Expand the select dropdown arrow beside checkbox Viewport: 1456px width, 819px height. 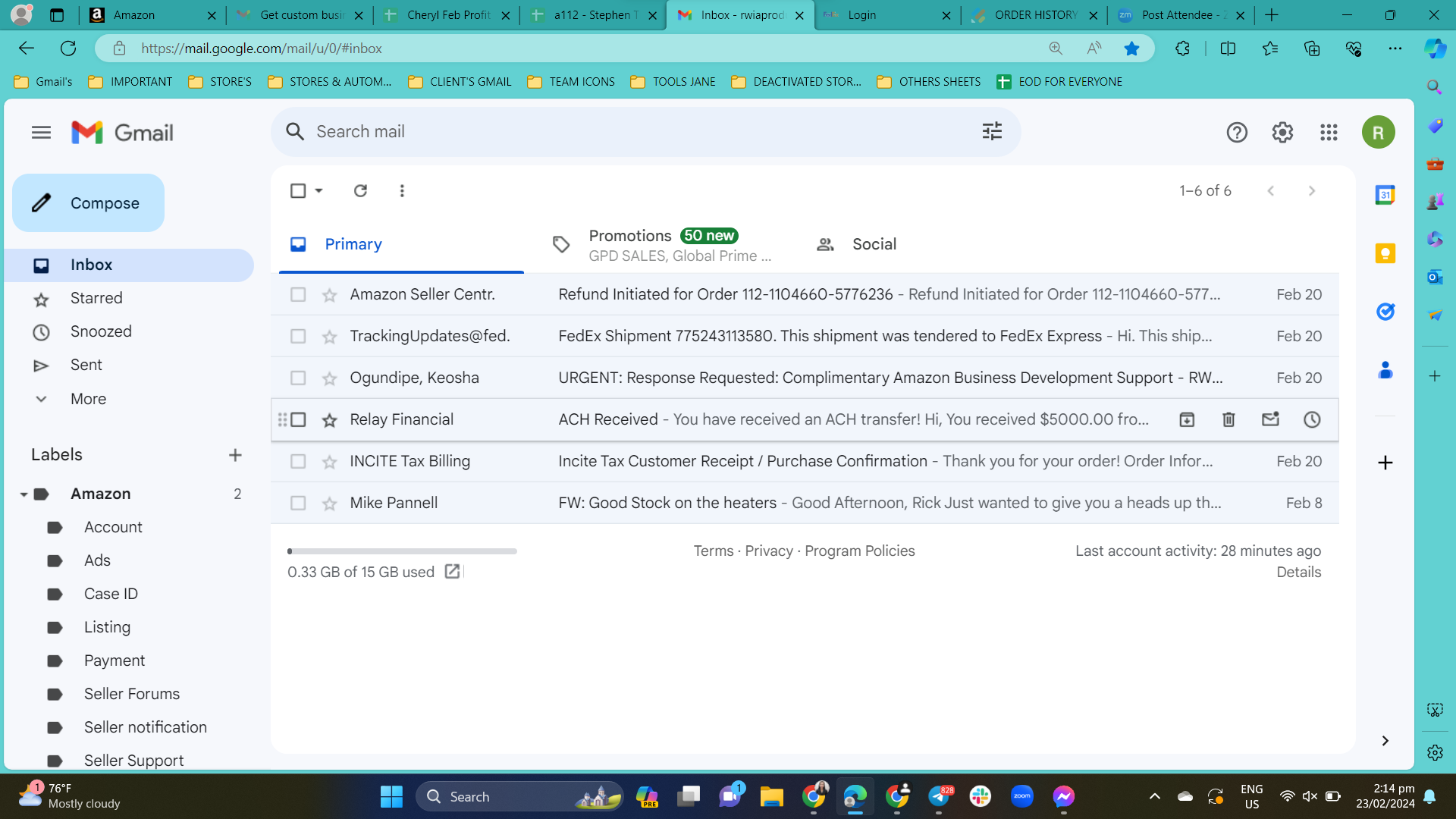click(x=319, y=191)
